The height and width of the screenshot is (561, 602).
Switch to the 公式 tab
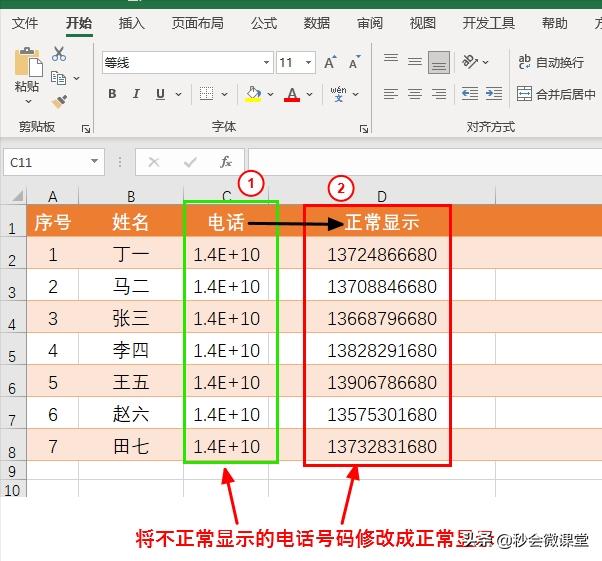264,23
